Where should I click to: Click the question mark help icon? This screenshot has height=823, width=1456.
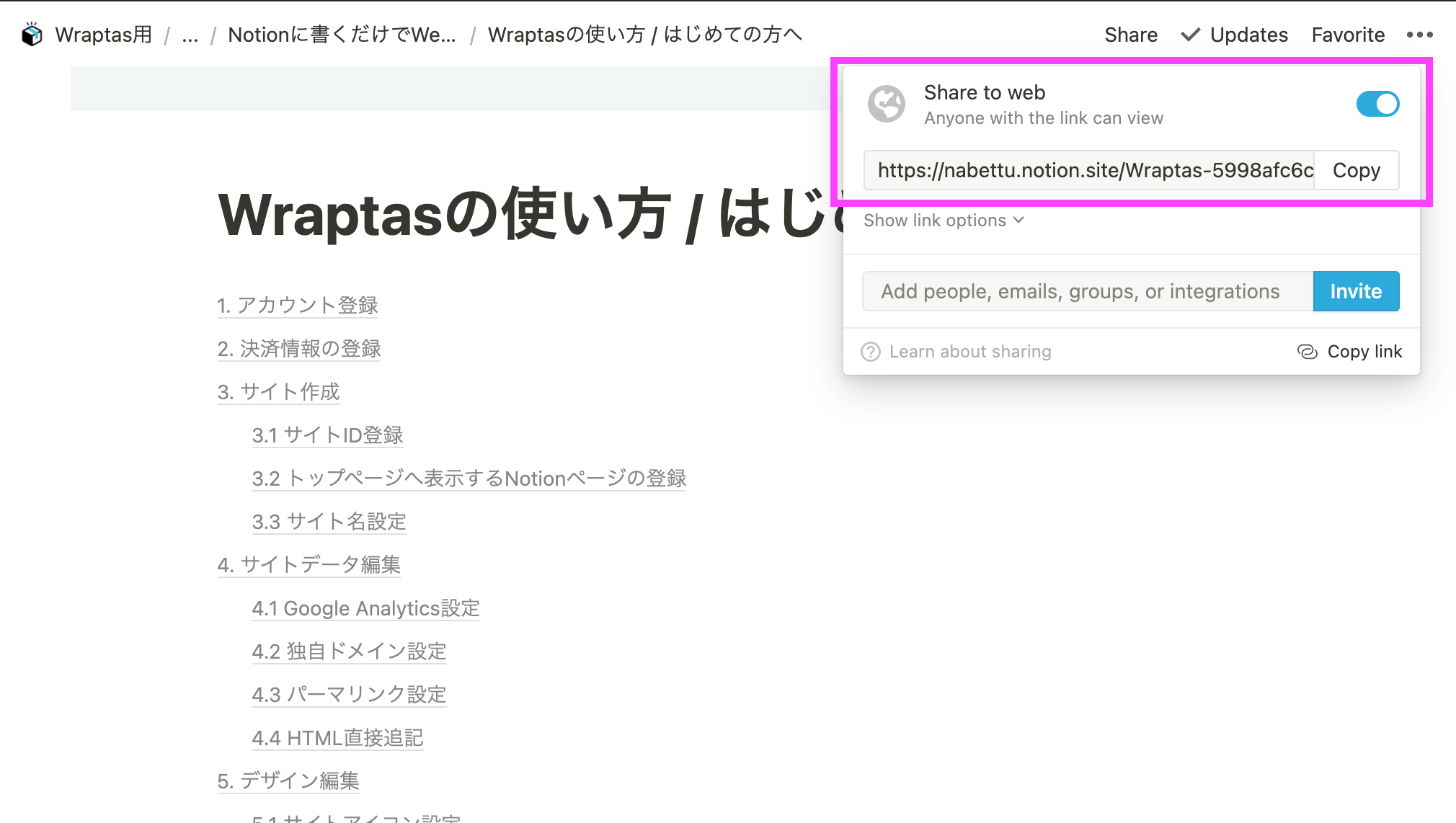click(871, 352)
